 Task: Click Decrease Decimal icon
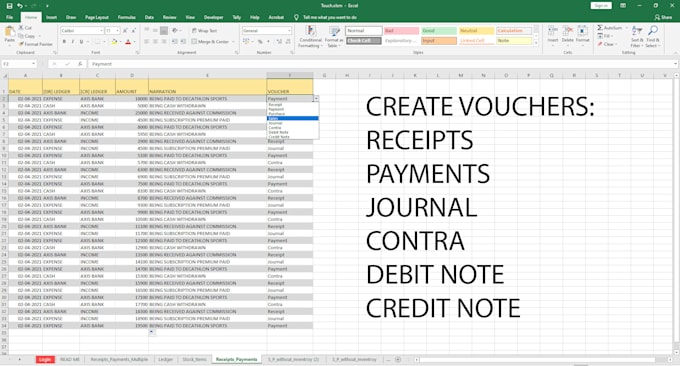pyautogui.click(x=288, y=42)
